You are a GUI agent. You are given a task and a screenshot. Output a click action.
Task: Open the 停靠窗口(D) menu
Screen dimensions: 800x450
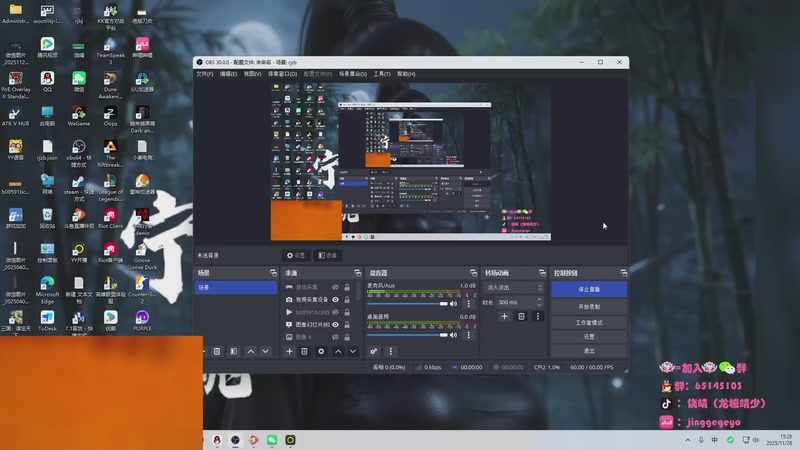(282, 74)
